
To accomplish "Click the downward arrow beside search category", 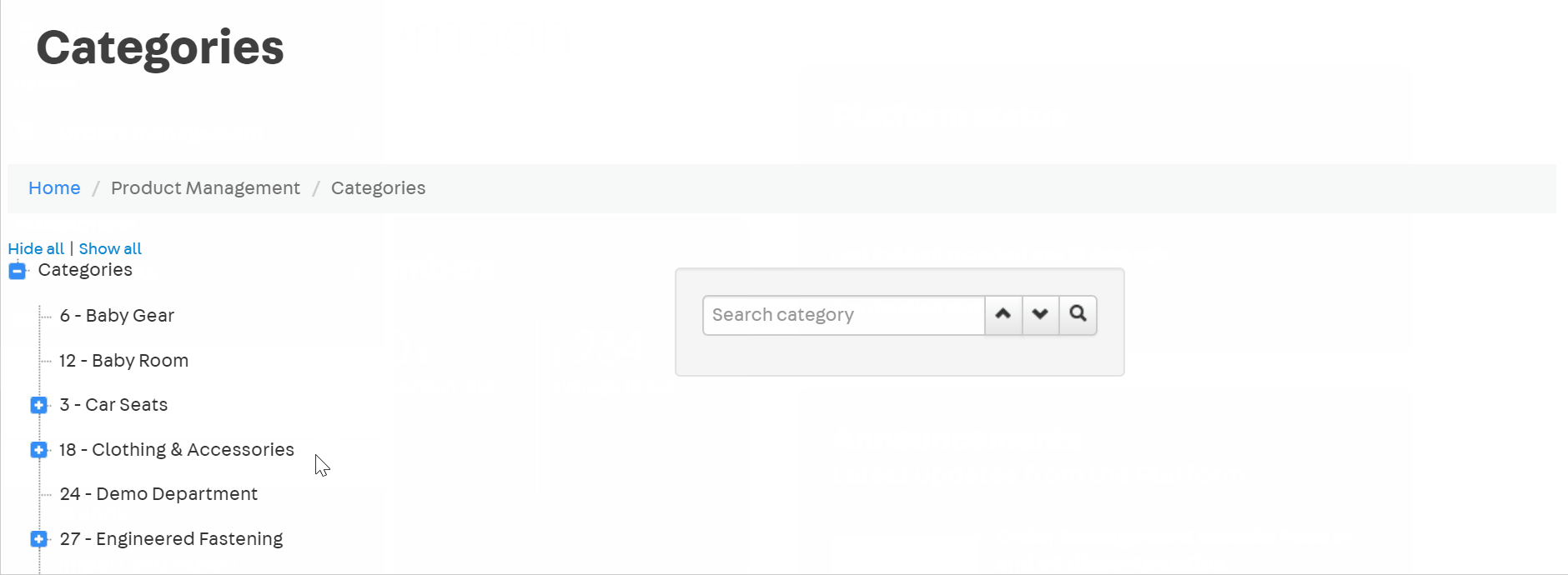I will [1040, 315].
